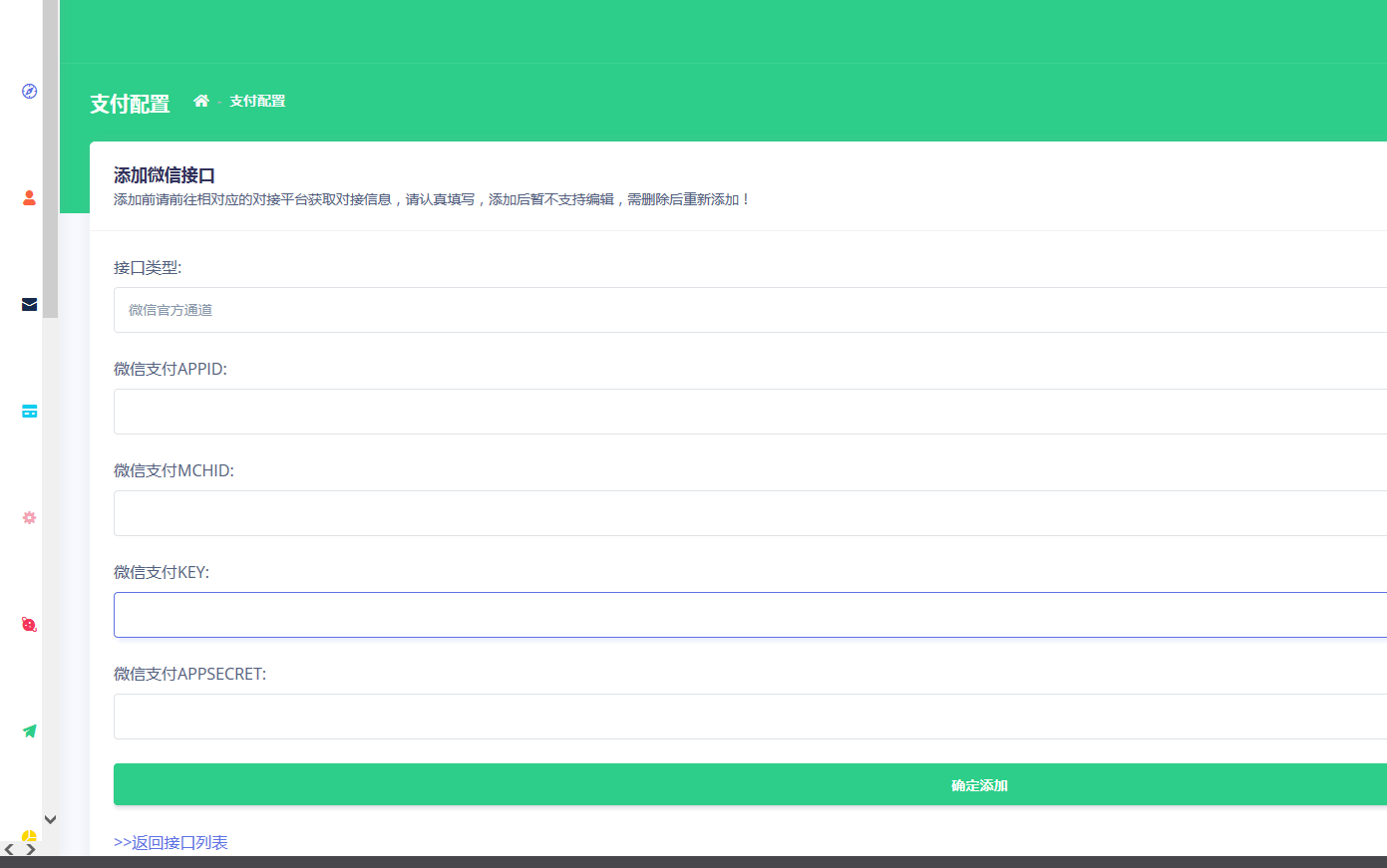Click the 接口类型: label
The width and height of the screenshot is (1387, 868).
[148, 267]
